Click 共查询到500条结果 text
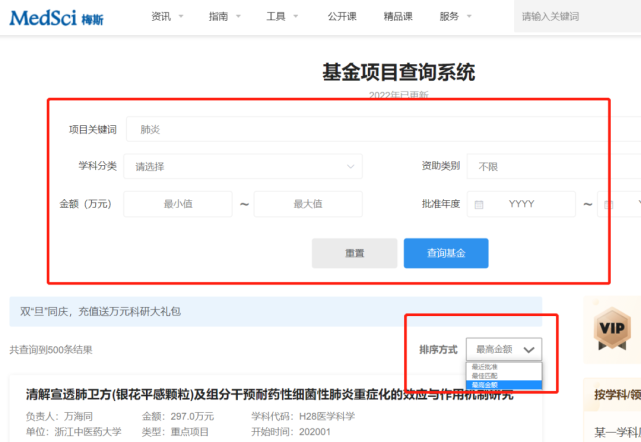641x442 pixels. [51, 350]
